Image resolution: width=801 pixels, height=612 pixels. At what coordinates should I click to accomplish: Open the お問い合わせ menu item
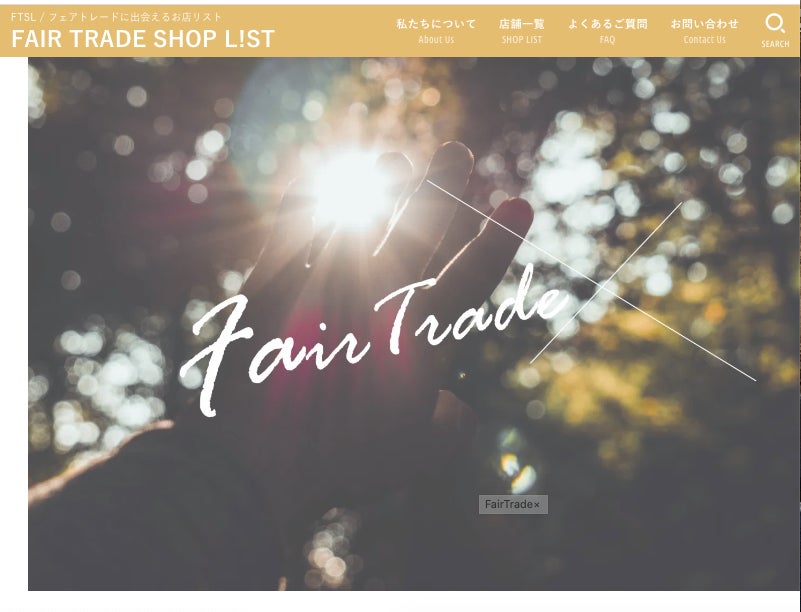[704, 24]
